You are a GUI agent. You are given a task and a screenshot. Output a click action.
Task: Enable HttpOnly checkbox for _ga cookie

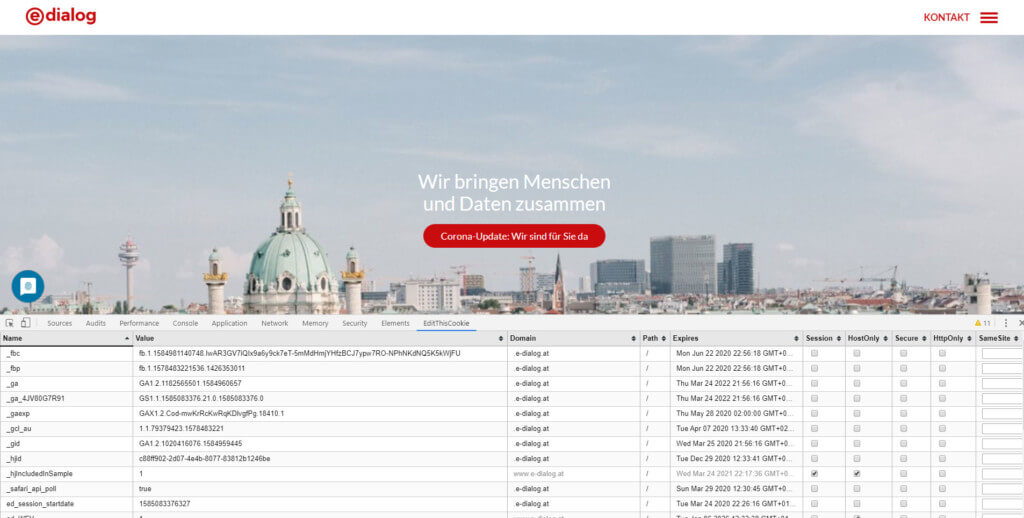tap(942, 383)
